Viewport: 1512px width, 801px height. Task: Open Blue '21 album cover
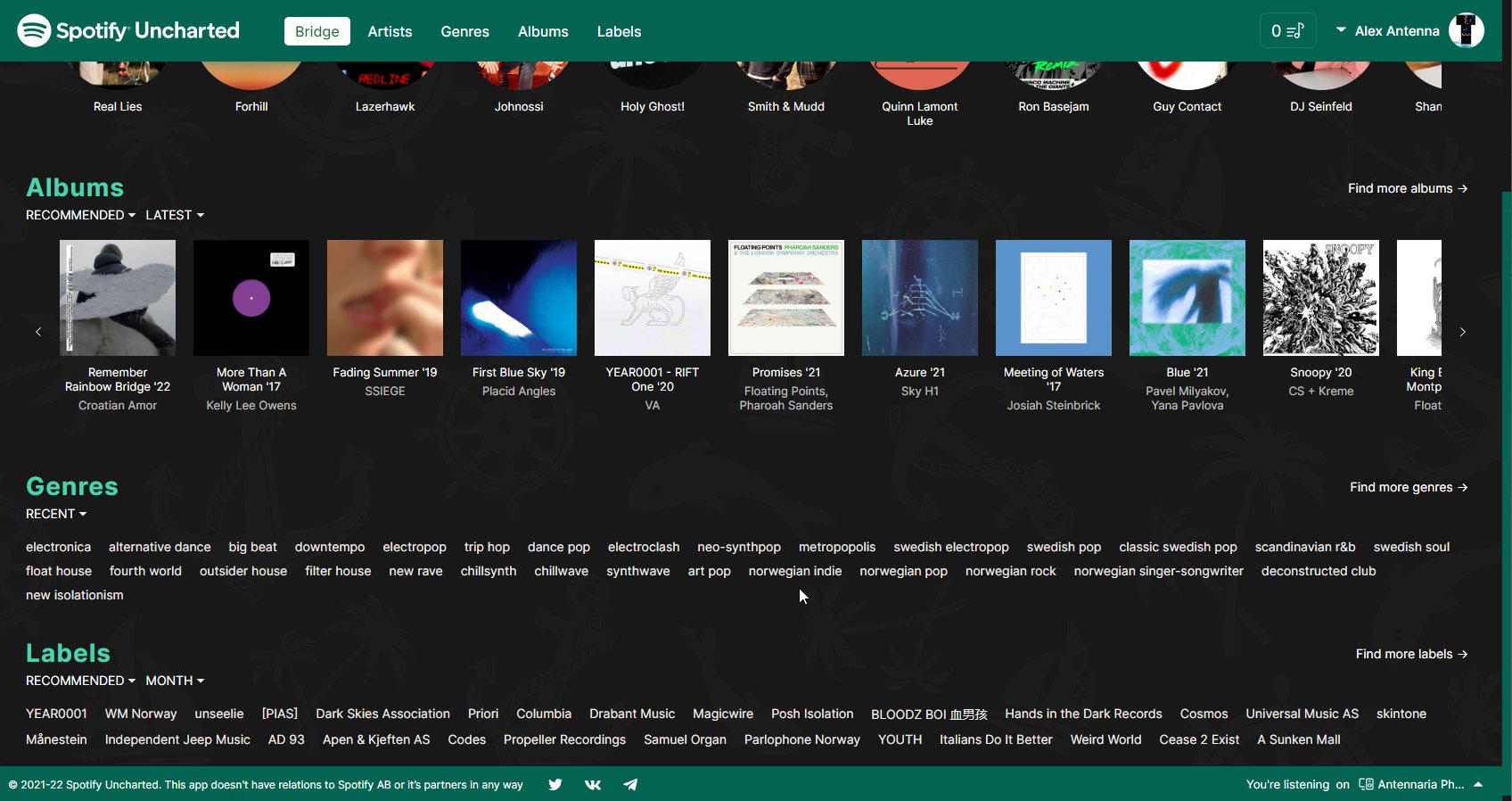pyautogui.click(x=1187, y=298)
